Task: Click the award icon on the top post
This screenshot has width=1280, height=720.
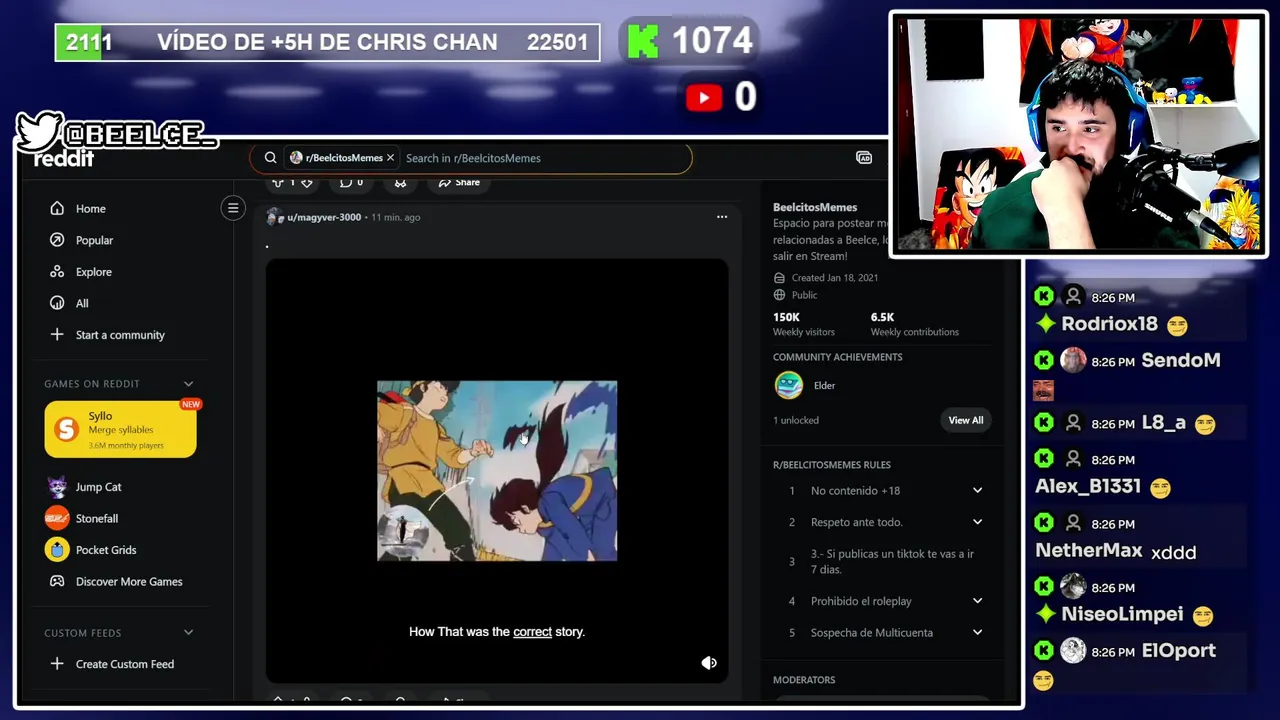Action: click(400, 182)
